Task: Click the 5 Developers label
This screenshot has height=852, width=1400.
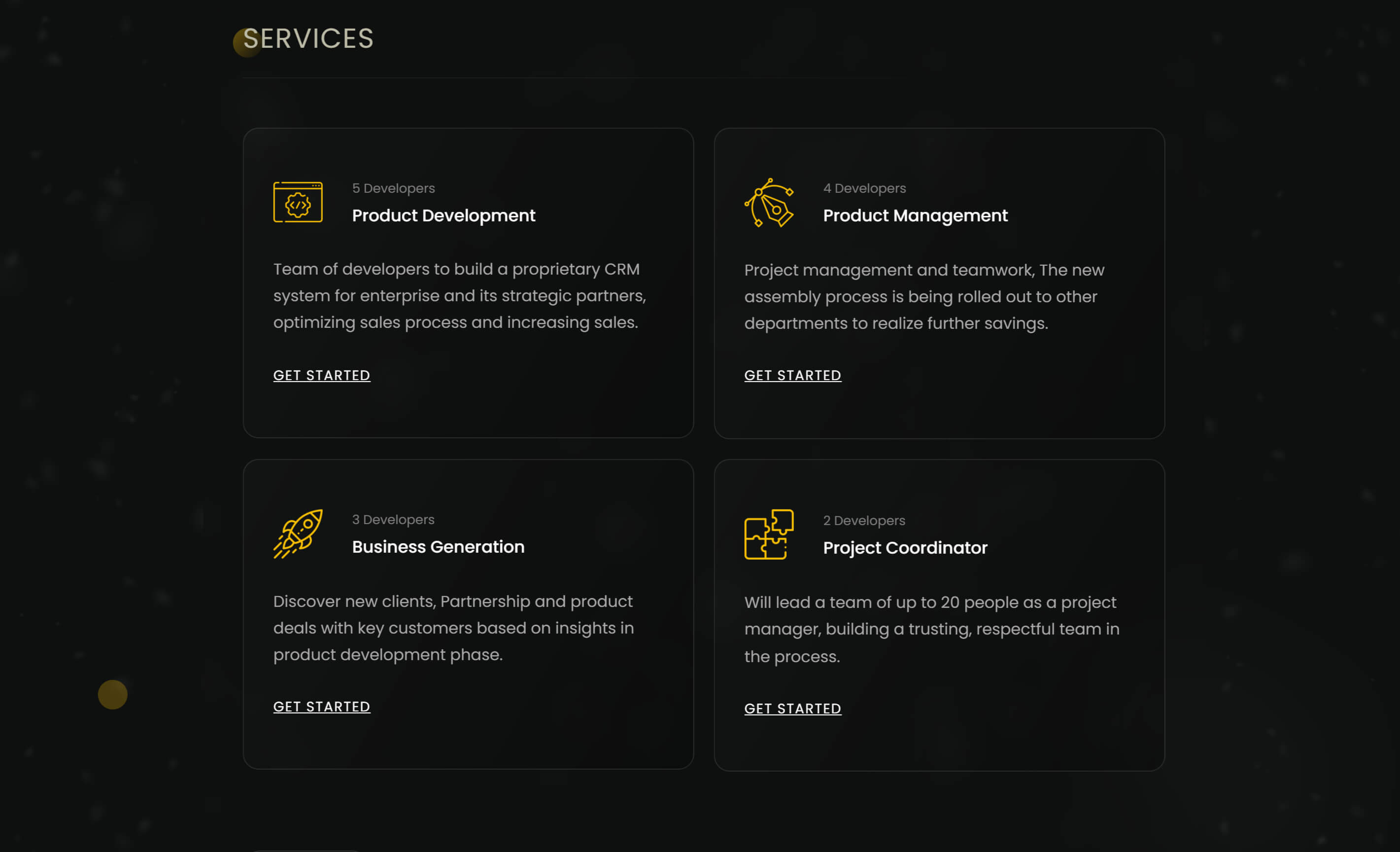Action: click(x=393, y=188)
